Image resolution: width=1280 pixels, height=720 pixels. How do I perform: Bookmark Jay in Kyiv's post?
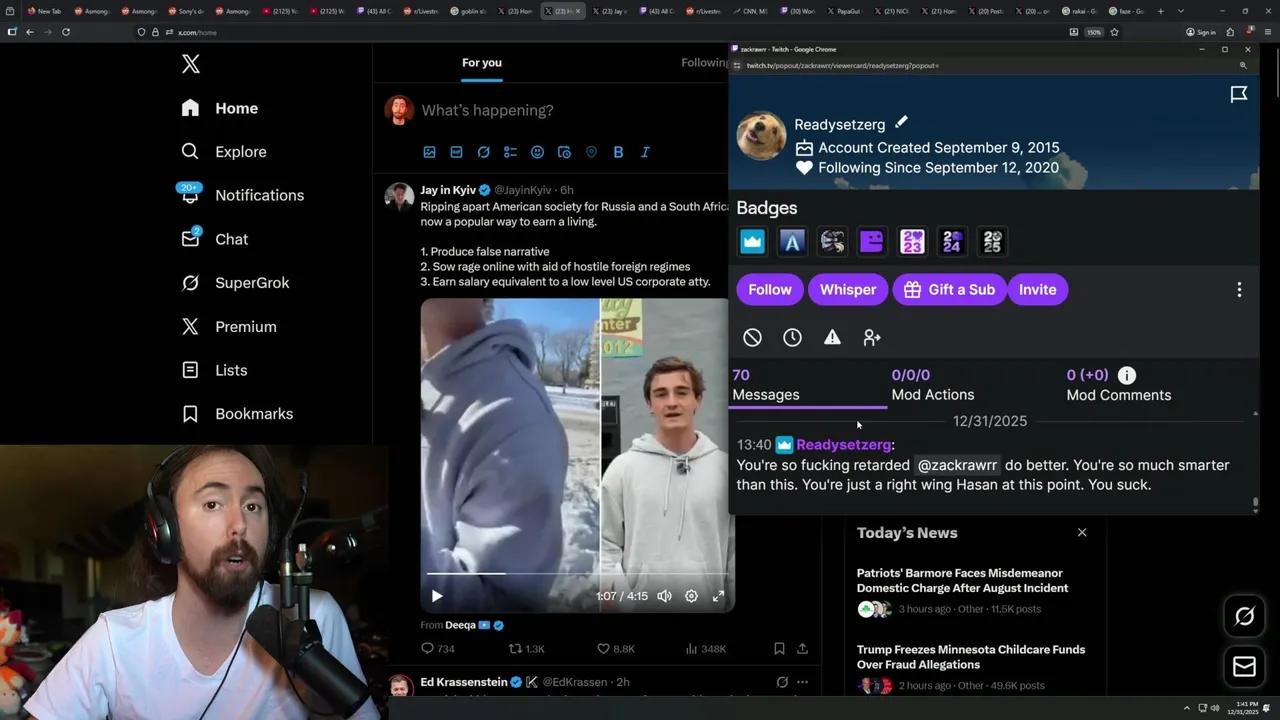tap(779, 649)
